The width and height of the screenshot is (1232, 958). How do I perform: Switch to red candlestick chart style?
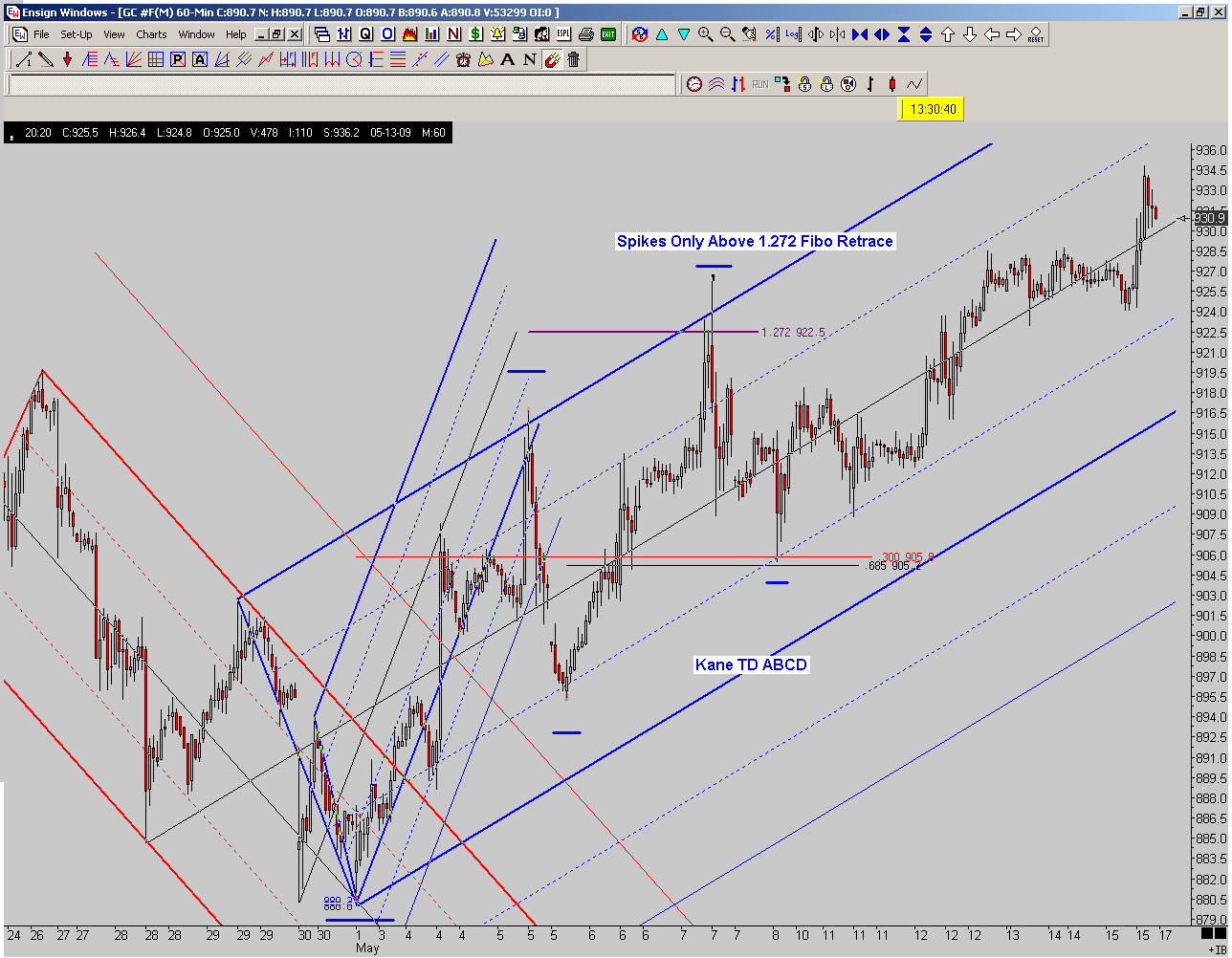pyautogui.click(x=892, y=84)
